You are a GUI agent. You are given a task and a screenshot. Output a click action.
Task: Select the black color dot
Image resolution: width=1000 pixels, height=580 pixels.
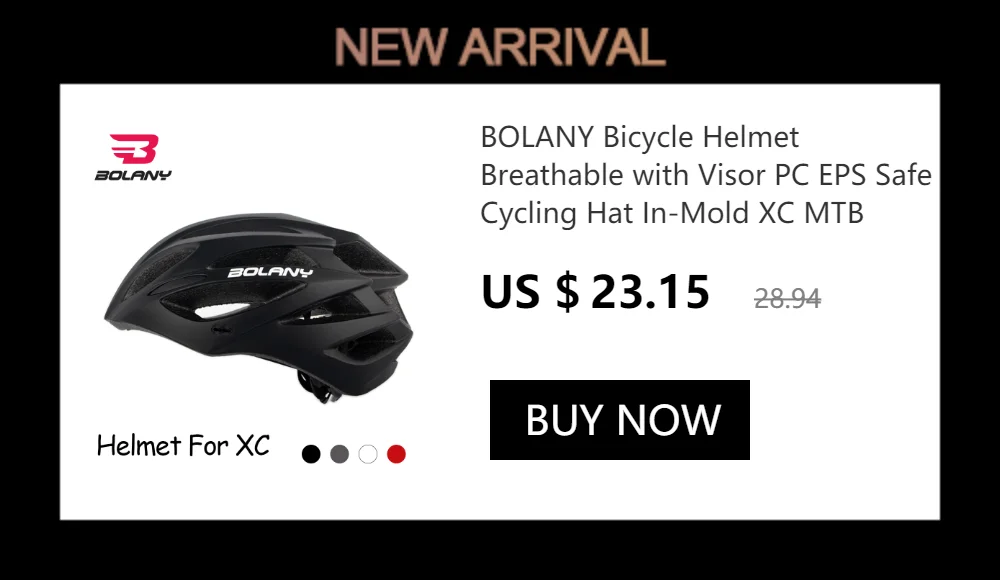311,454
